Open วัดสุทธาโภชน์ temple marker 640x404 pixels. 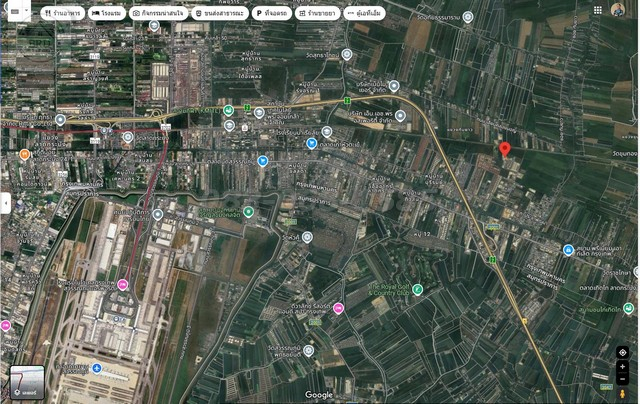(x=347, y=54)
